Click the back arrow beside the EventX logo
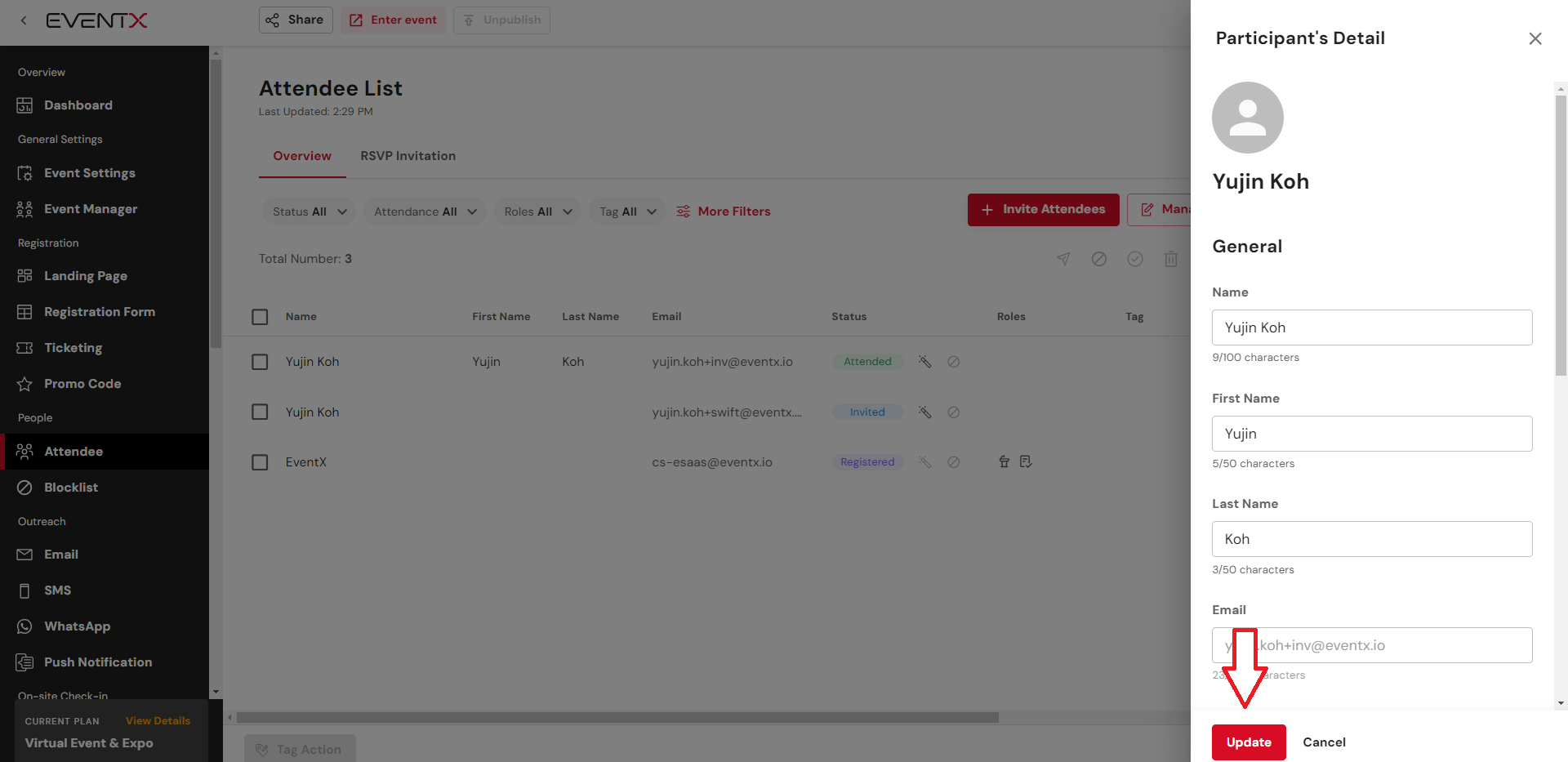 pos(24,20)
